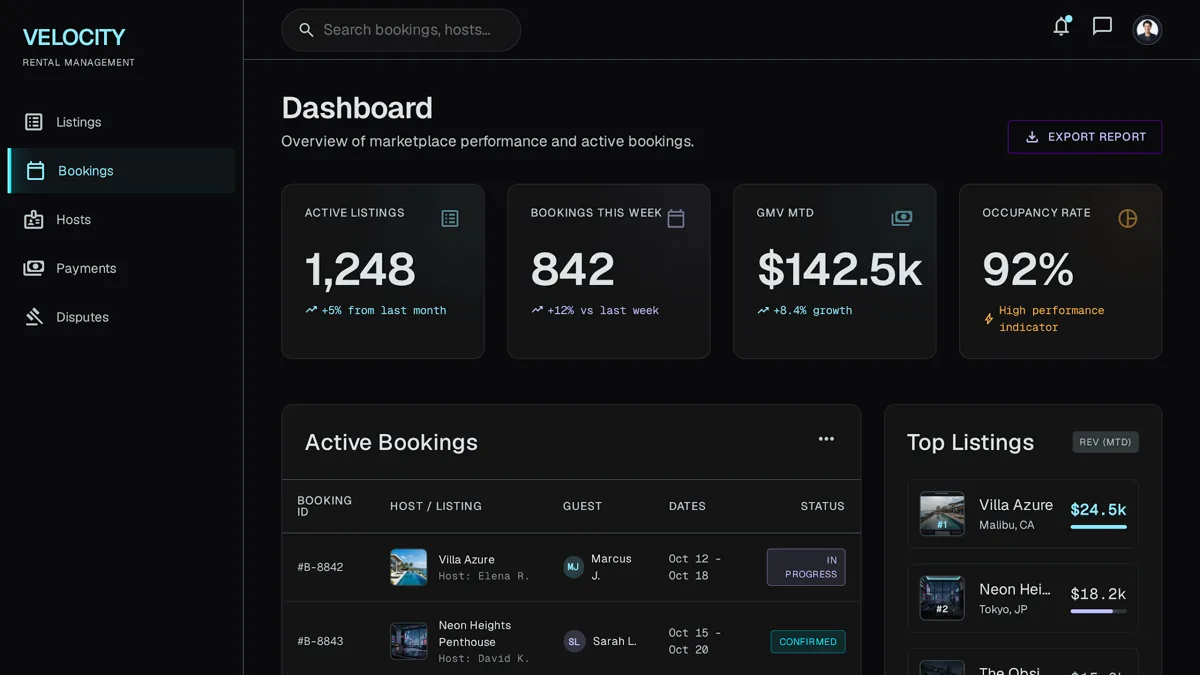Click the Hosts badge sidebar icon
This screenshot has width=1200, height=675.
pos(34,220)
